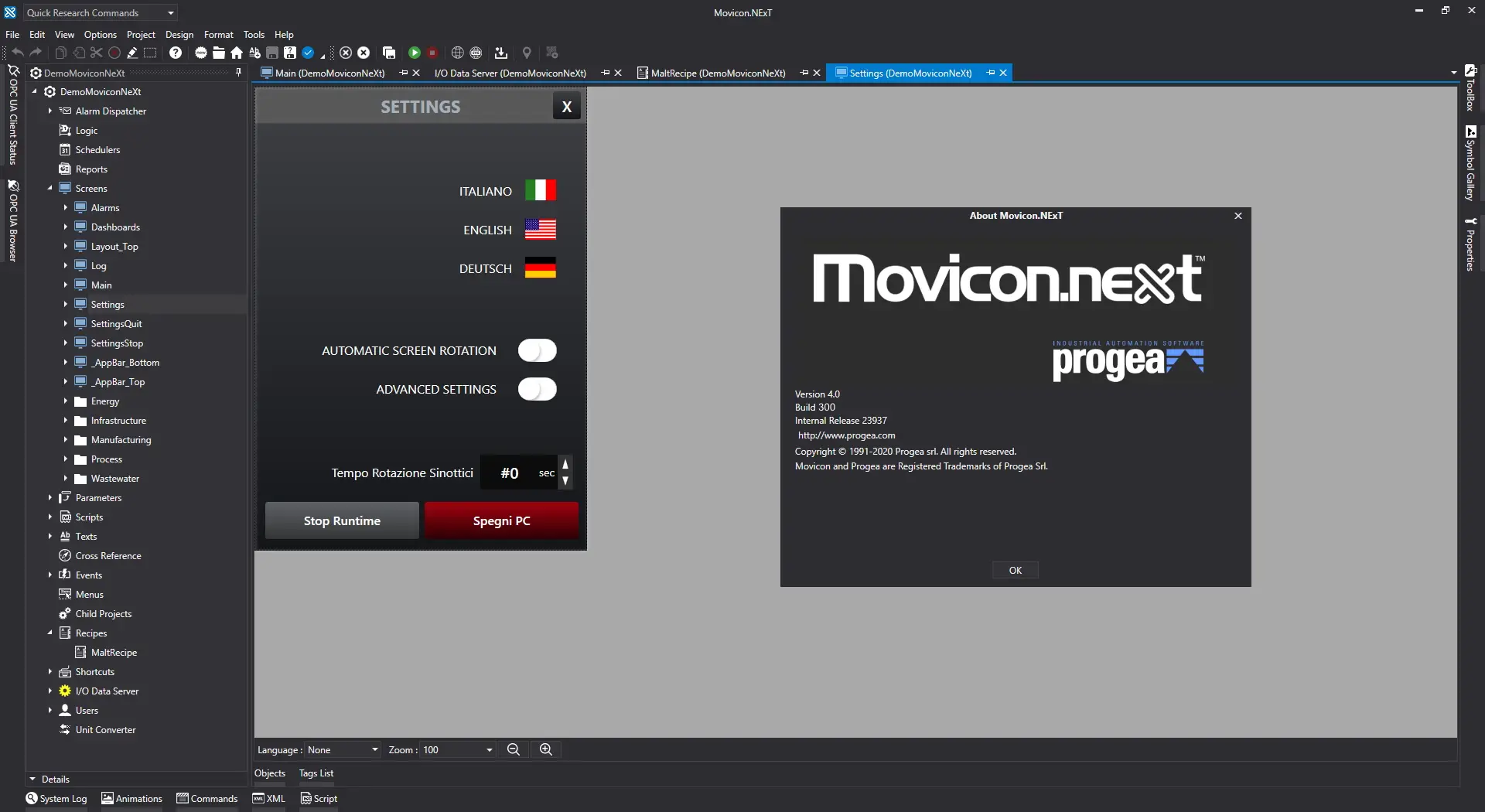Decrease Tempo Rotazione Sinottici with down arrow
1485x812 pixels.
tap(565, 480)
